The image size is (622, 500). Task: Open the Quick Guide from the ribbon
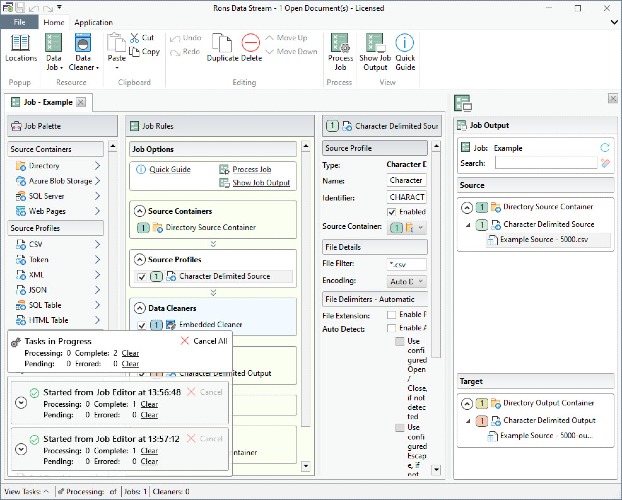tap(405, 52)
